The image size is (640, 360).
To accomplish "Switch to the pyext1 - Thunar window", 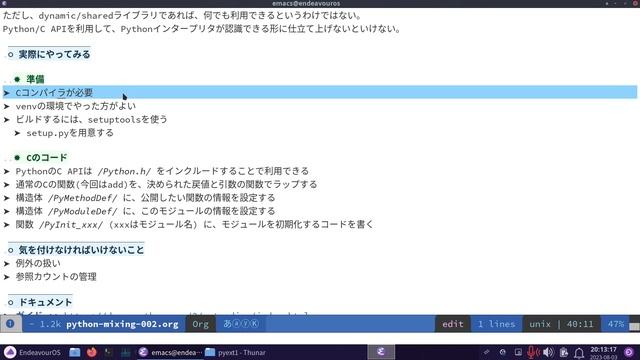I will (x=236, y=352).
